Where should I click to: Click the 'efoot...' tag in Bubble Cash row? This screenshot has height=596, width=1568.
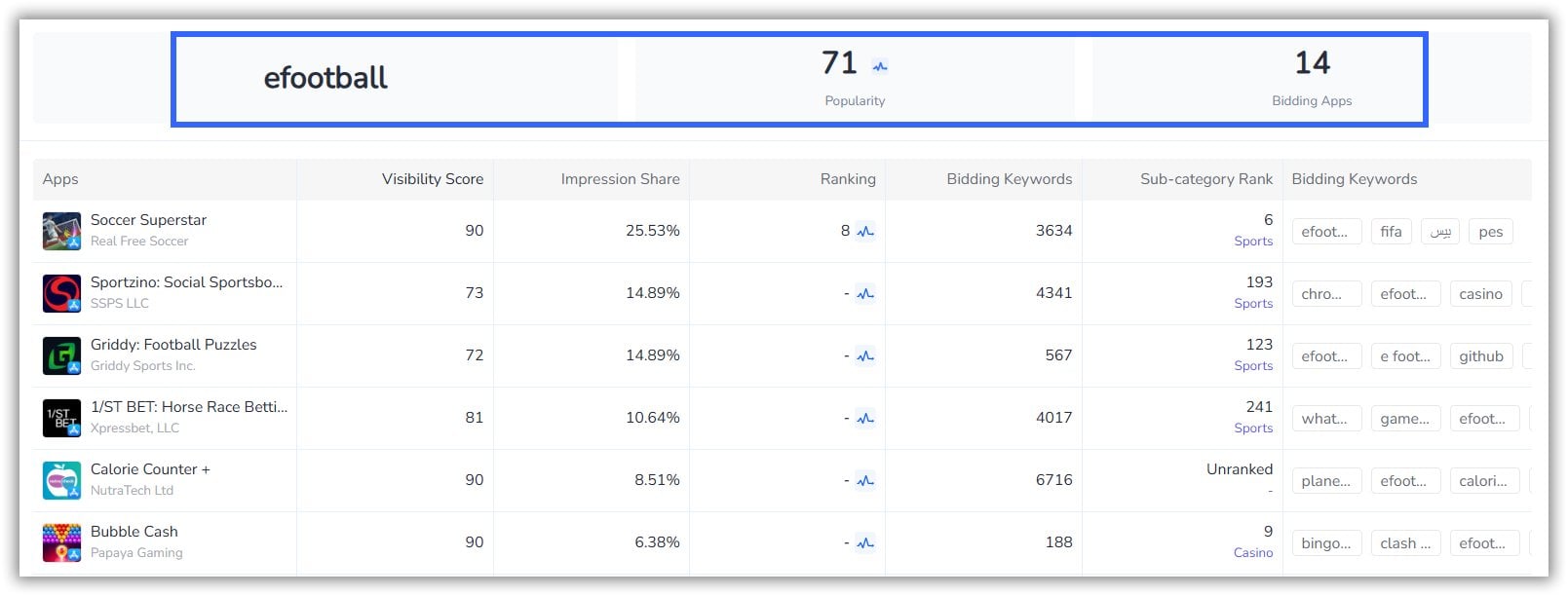[1484, 543]
